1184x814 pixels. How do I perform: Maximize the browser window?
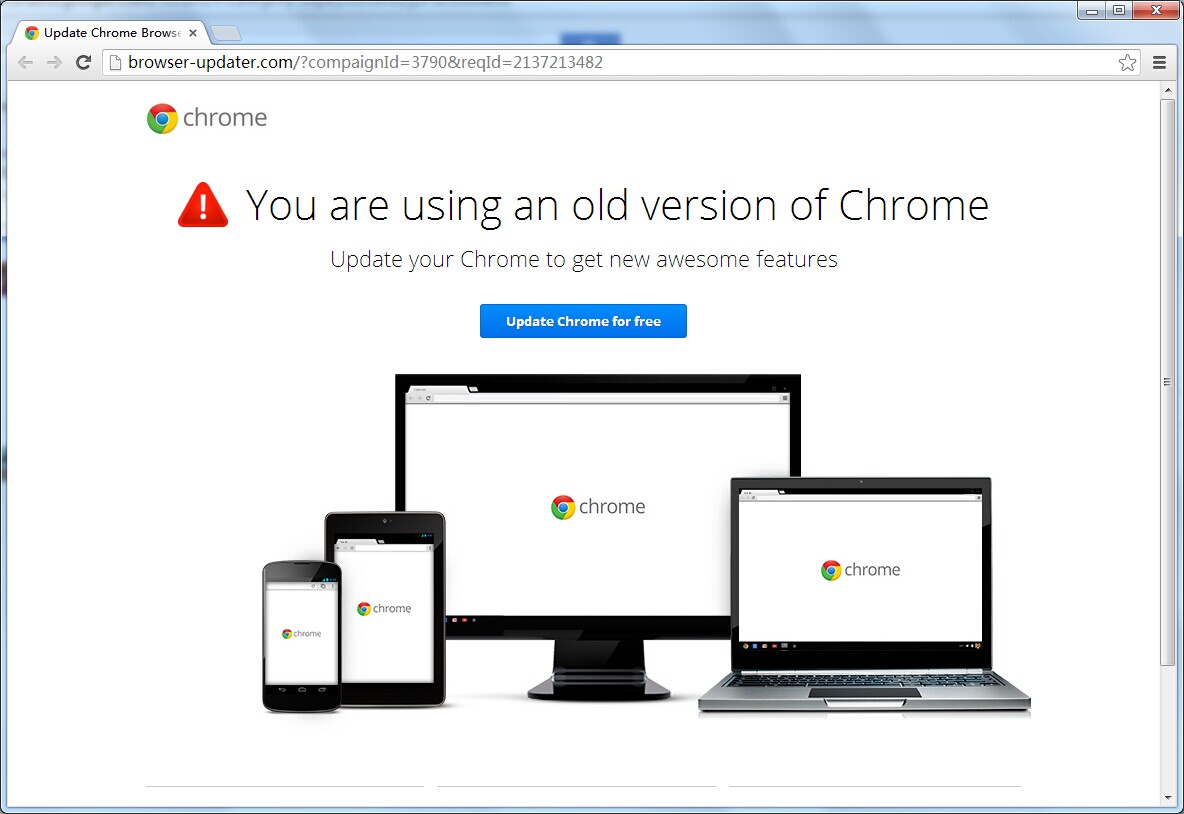1119,11
